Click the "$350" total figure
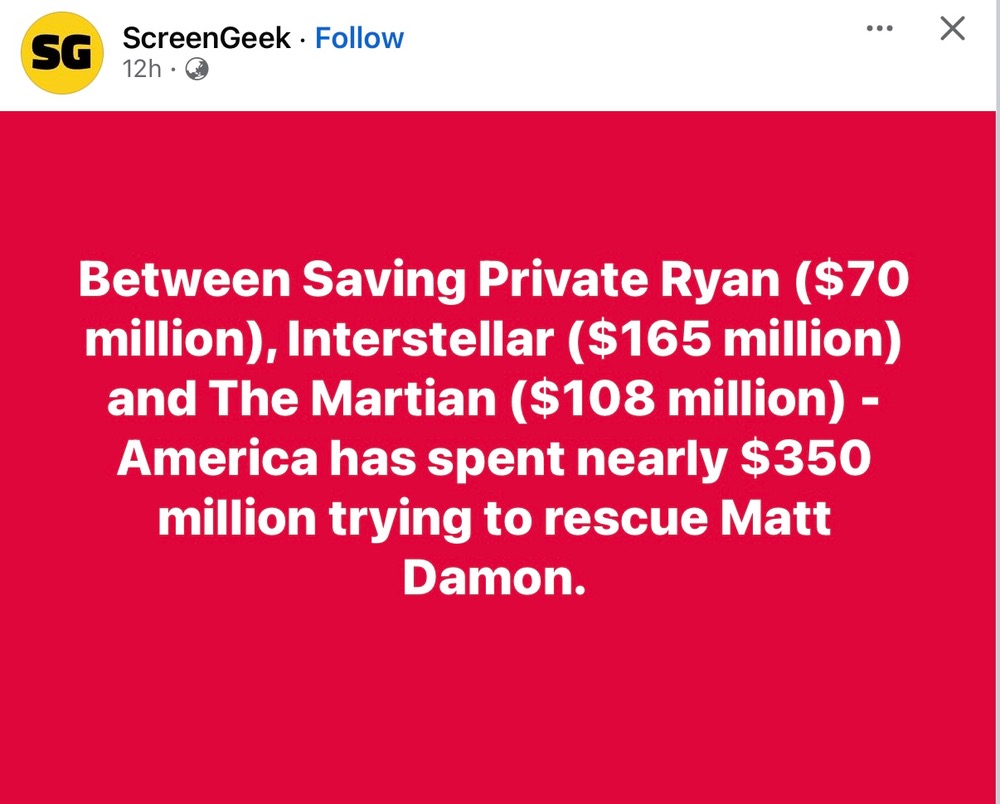This screenshot has height=804, width=1000. pos(802,460)
